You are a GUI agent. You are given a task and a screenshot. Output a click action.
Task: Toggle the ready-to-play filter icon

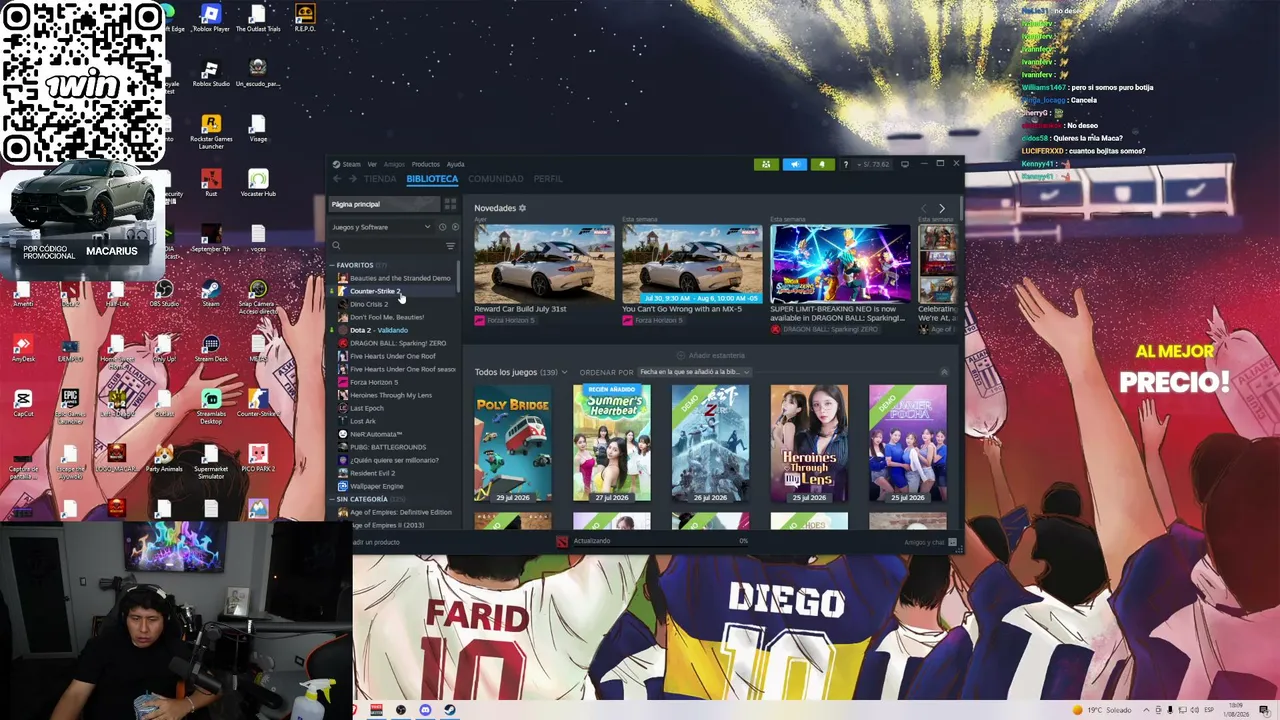pyautogui.click(x=454, y=227)
